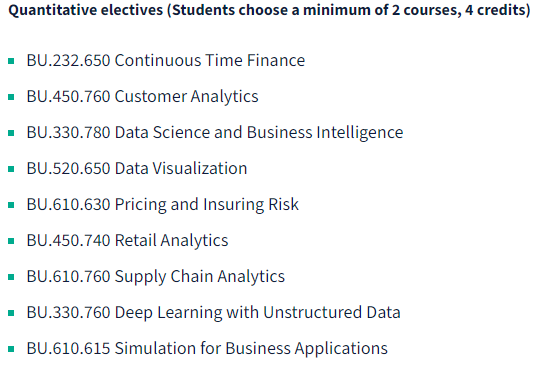
Task: Select BU.232.650 Continuous Time Finance
Action: point(166,60)
